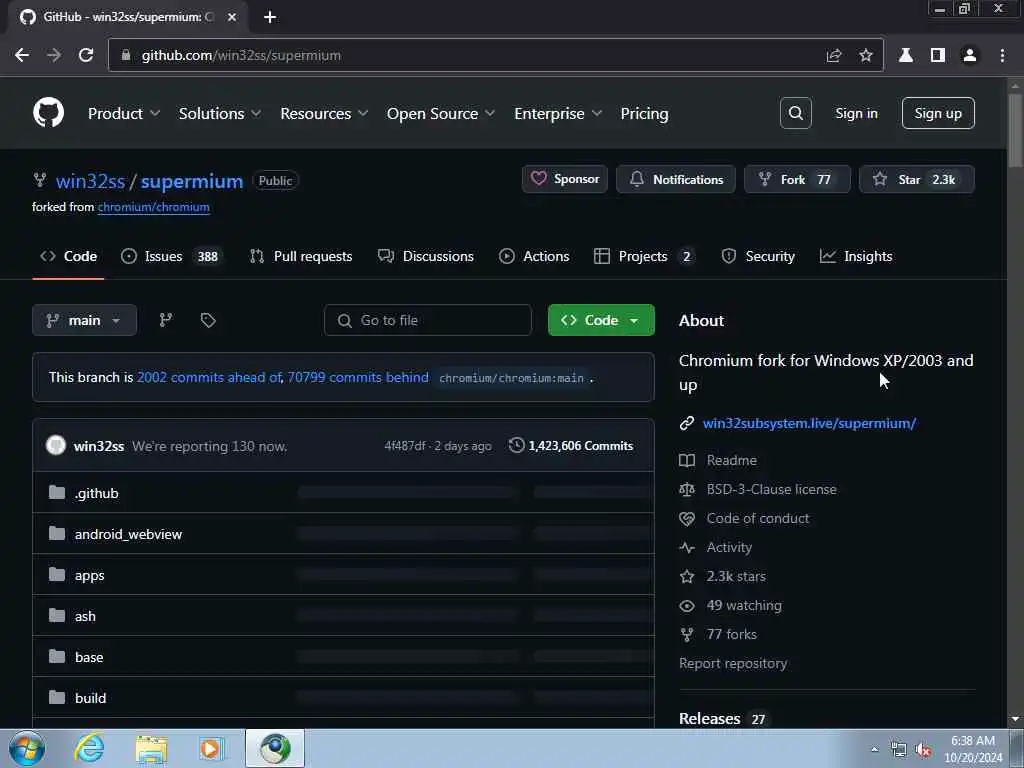
Task: Click the share icon in the address bar
Action: click(x=834, y=56)
